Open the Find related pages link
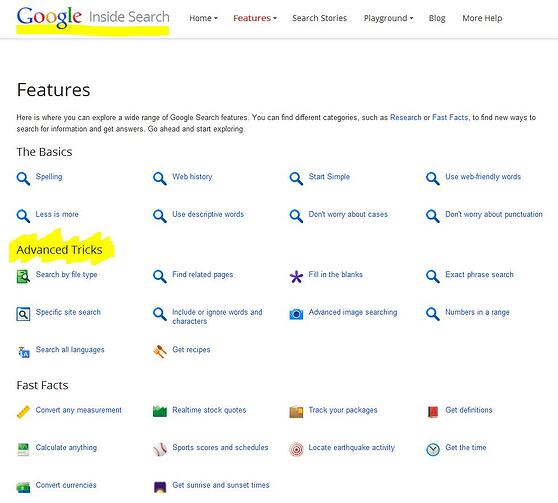The width and height of the screenshot is (558, 503). coord(203,274)
